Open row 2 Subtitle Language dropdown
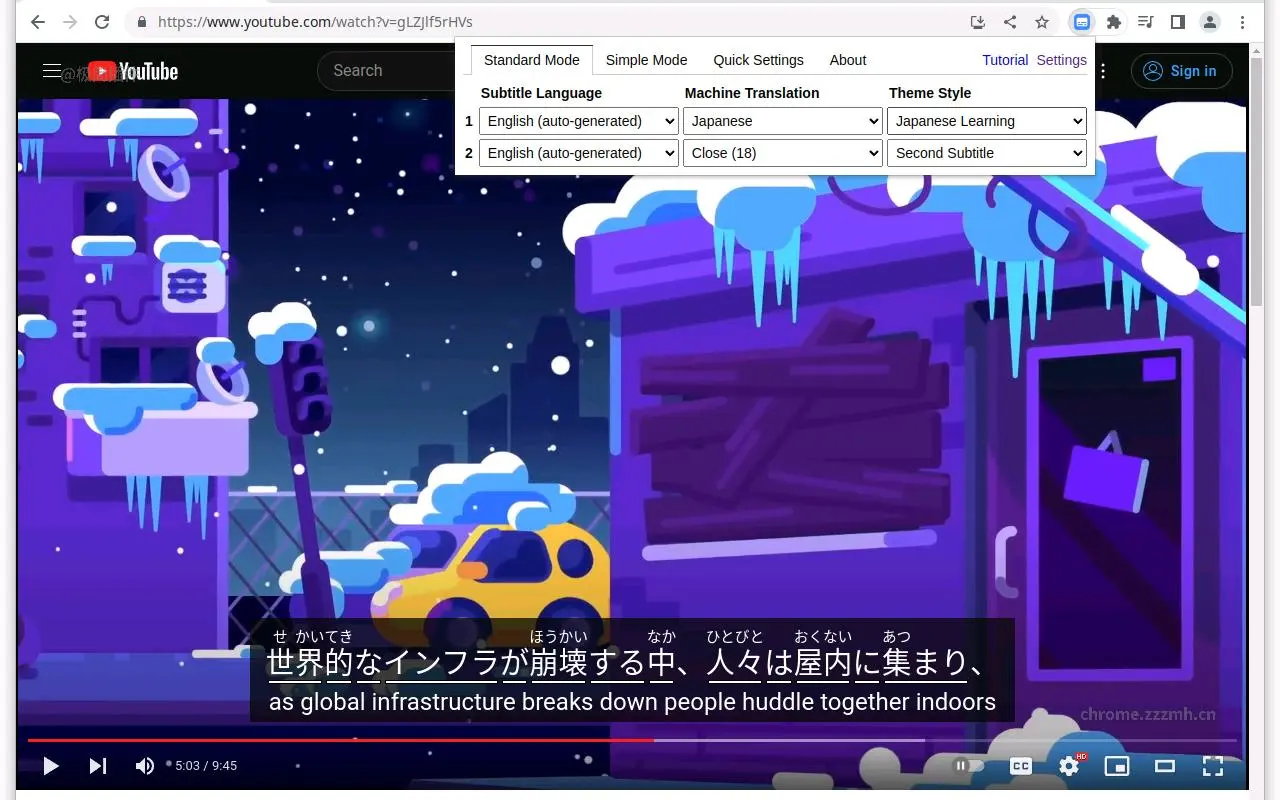Viewport: 1280px width, 800px height. tap(579, 153)
